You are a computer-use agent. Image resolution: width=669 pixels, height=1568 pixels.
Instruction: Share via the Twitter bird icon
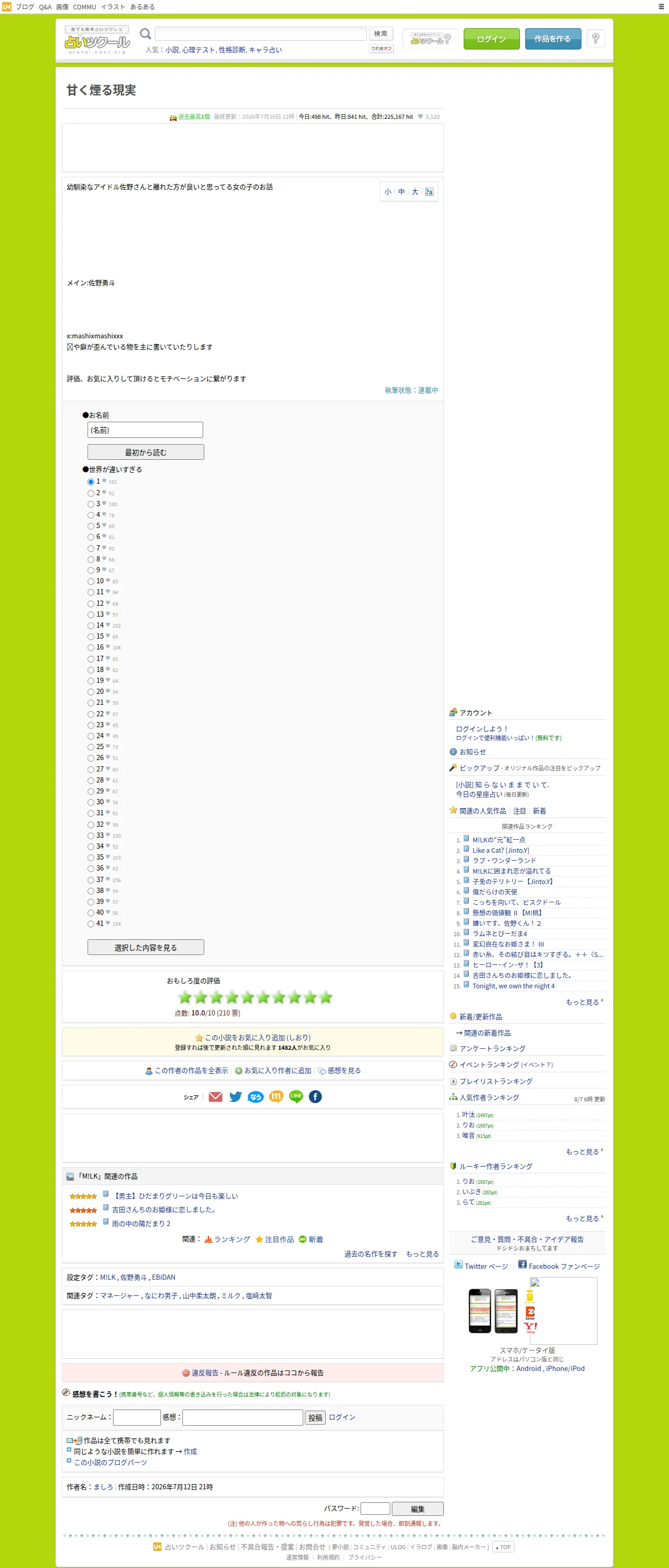point(236,1097)
